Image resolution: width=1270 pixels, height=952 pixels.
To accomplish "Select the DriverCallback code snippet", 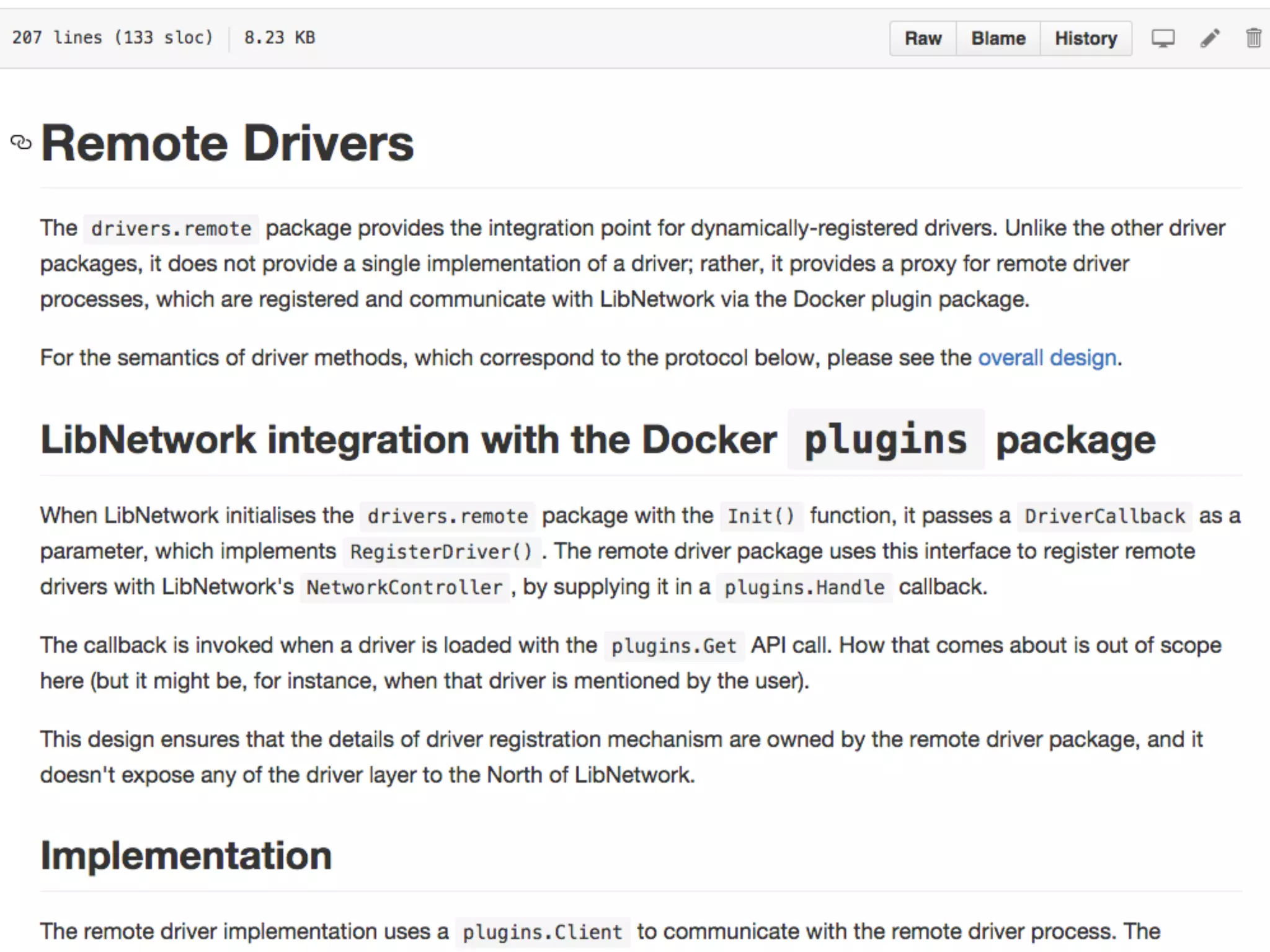I will (x=1104, y=516).
